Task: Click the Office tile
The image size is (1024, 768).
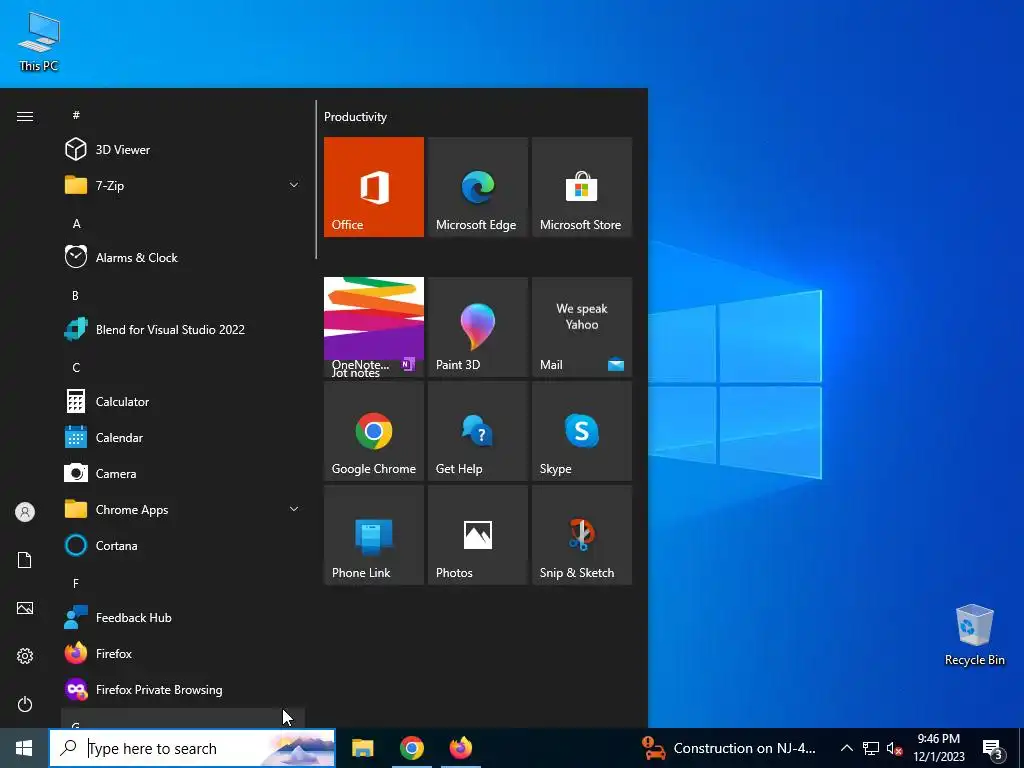Action: pos(374,187)
